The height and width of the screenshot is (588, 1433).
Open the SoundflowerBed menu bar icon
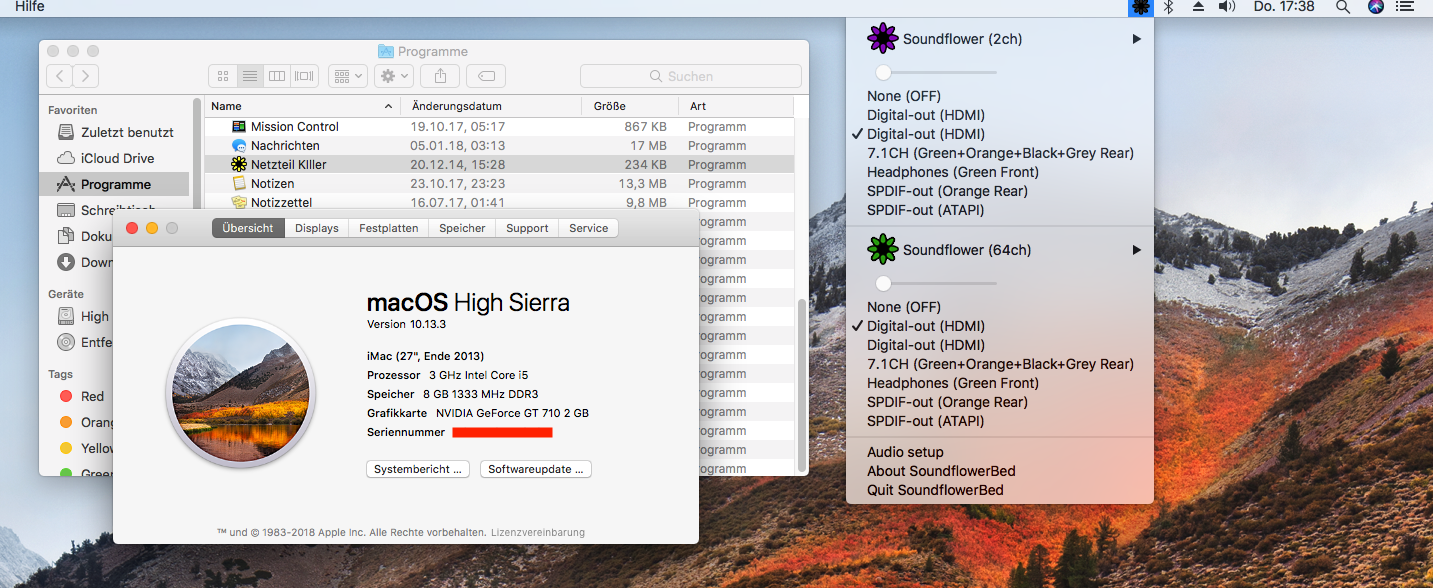coord(1140,7)
